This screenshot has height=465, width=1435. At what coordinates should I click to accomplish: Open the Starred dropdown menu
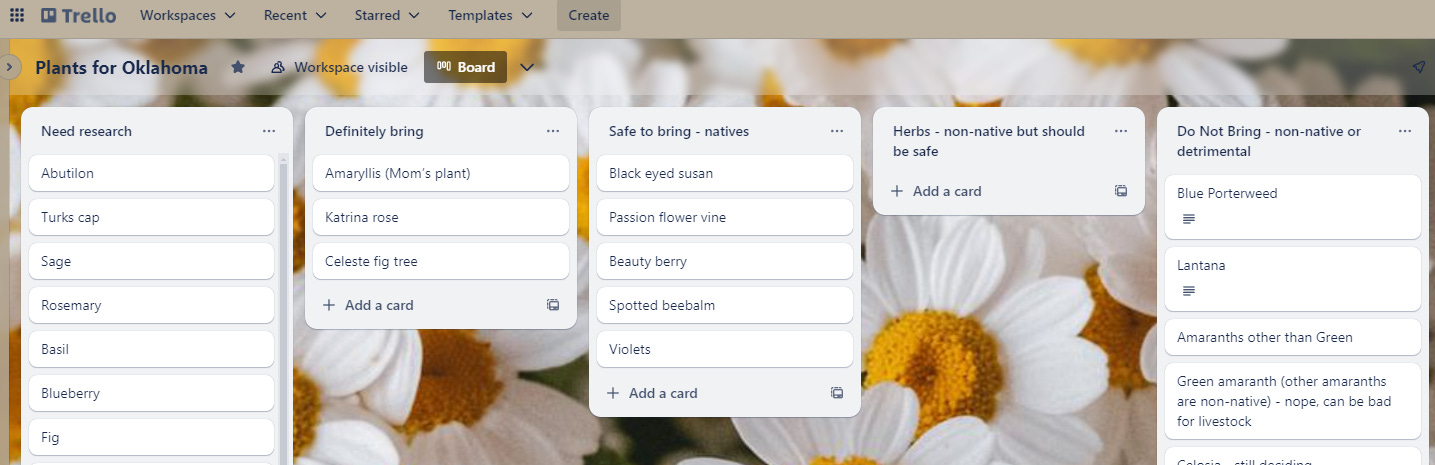(387, 15)
